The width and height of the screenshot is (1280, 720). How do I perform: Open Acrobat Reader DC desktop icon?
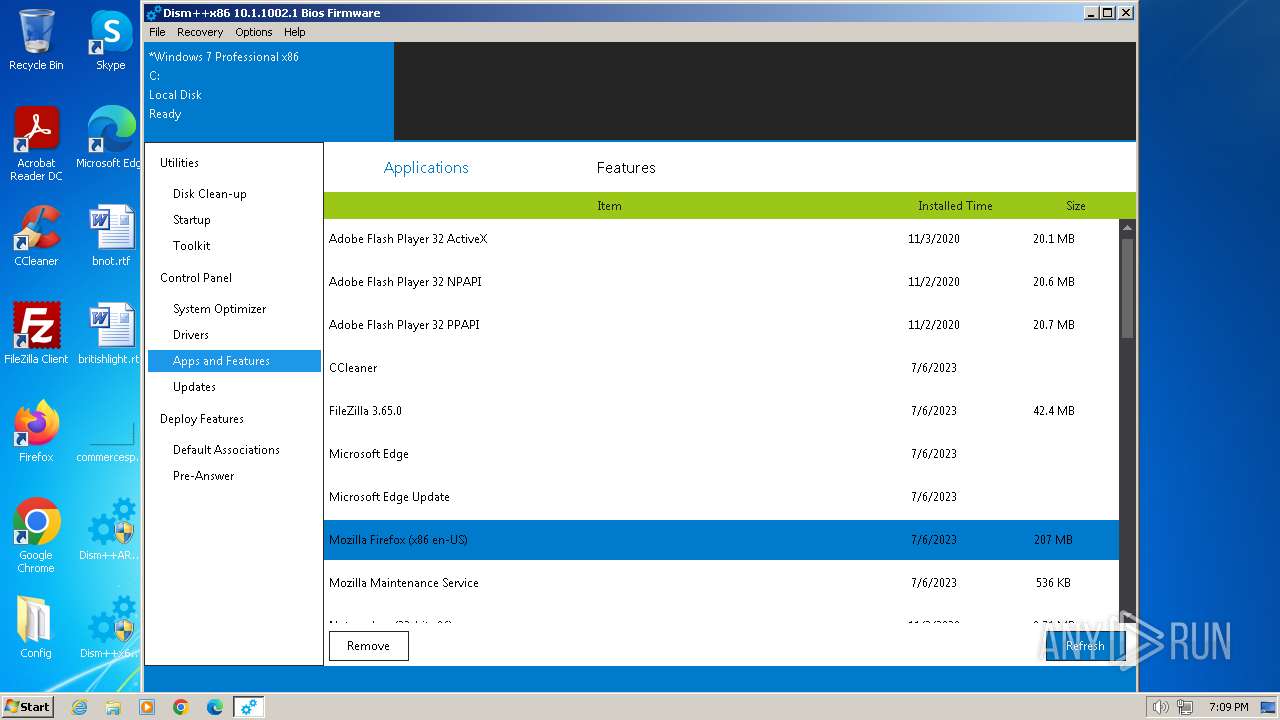pos(36,144)
